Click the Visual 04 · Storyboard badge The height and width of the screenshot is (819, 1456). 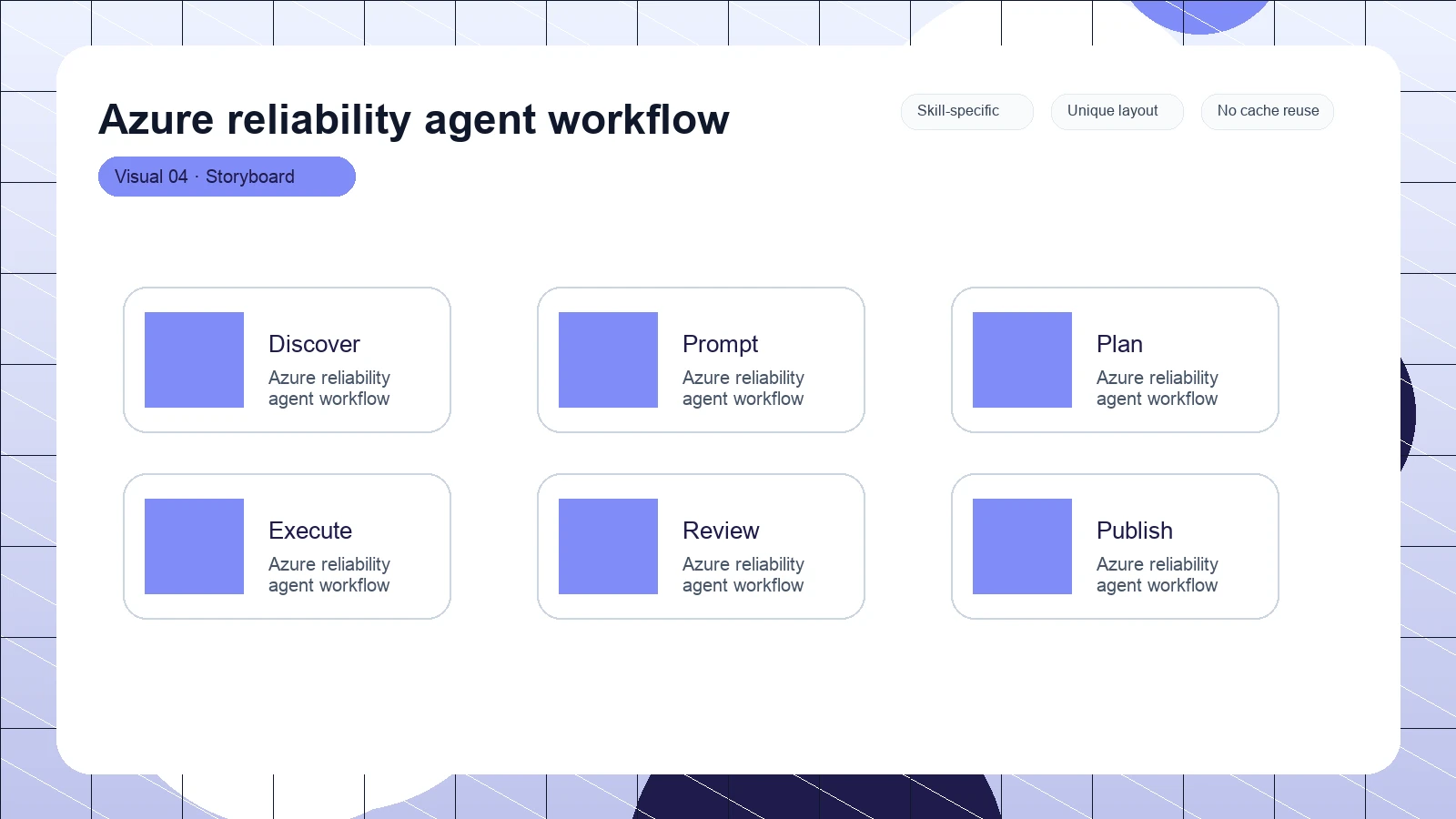(227, 177)
